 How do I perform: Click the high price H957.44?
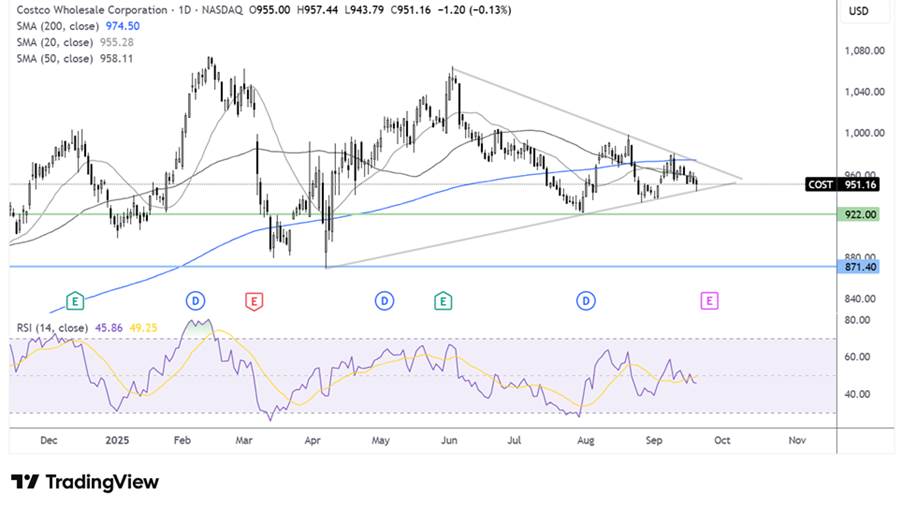point(317,10)
